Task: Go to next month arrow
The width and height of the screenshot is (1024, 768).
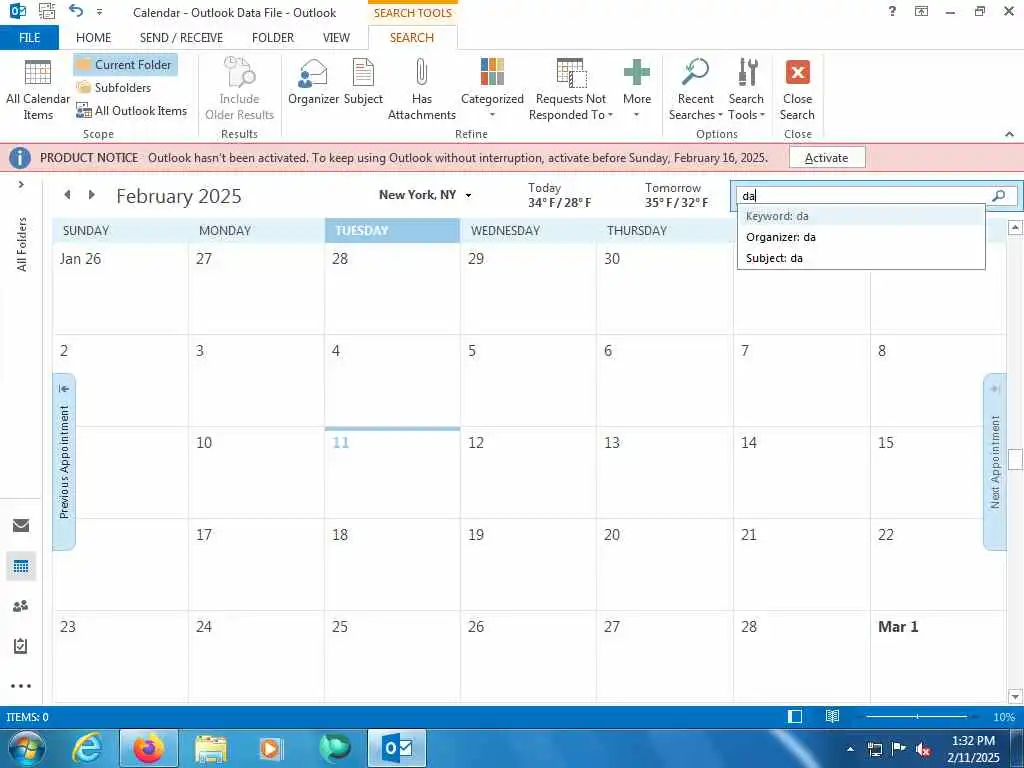Action: 91,195
